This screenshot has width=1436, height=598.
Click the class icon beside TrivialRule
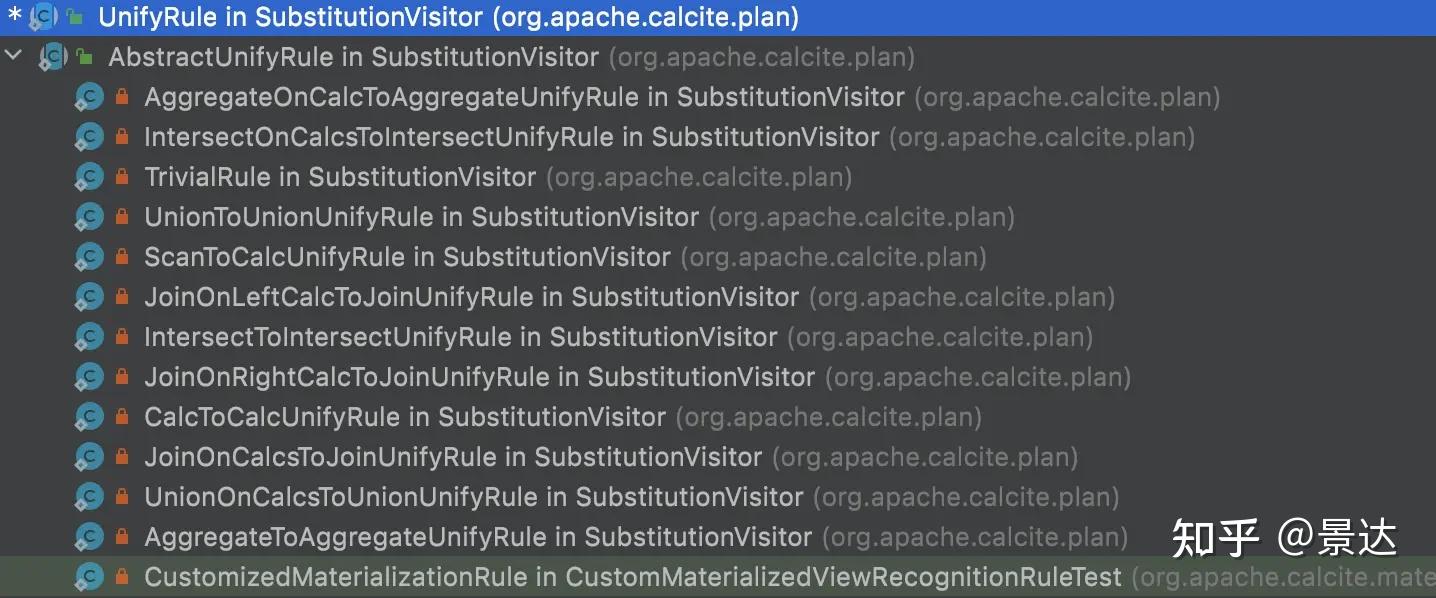(x=90, y=177)
